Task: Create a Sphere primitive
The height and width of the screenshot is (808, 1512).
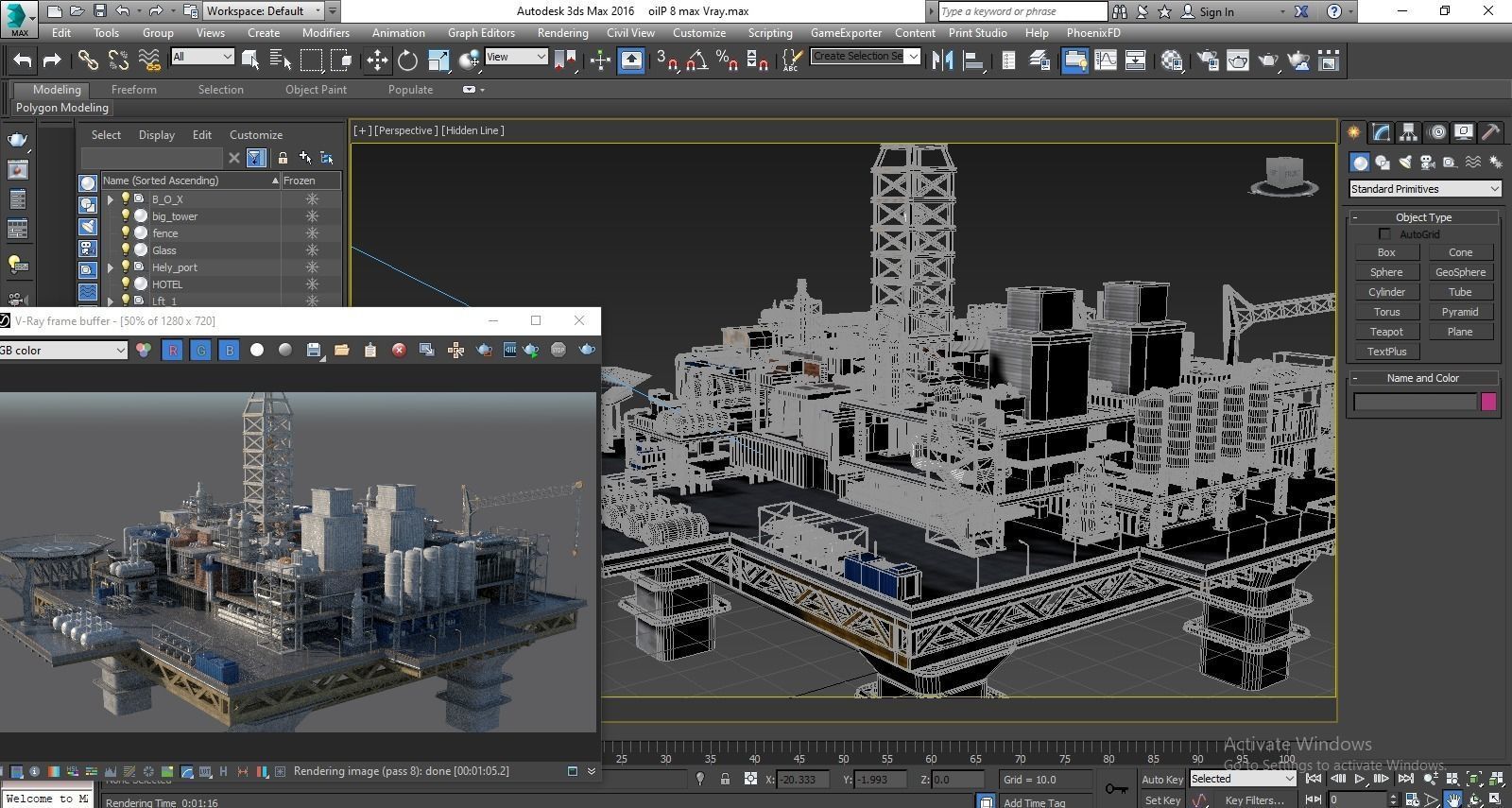Action: point(1386,272)
